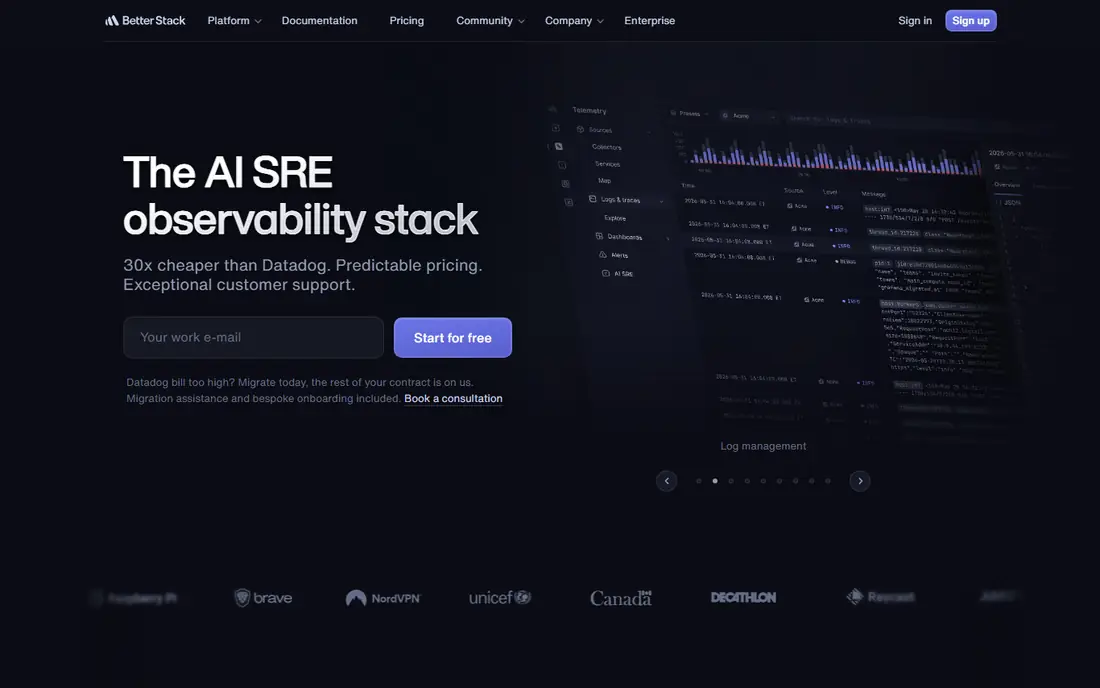Select the fourth carousel dot

747,481
